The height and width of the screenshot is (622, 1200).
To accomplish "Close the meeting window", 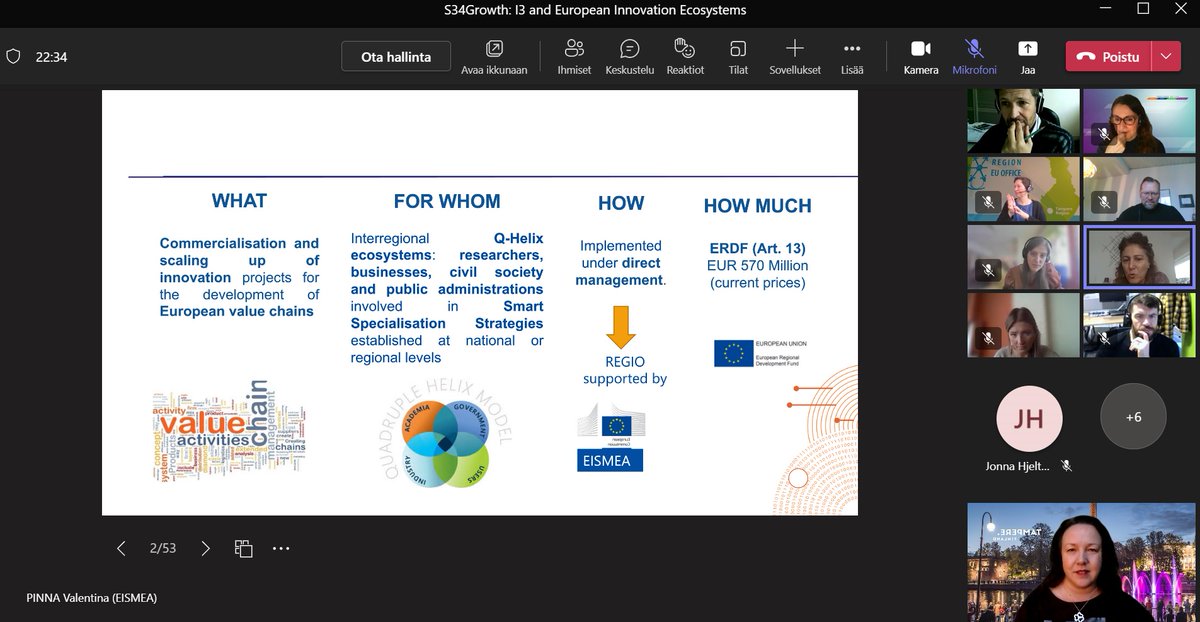I will point(1182,9).
